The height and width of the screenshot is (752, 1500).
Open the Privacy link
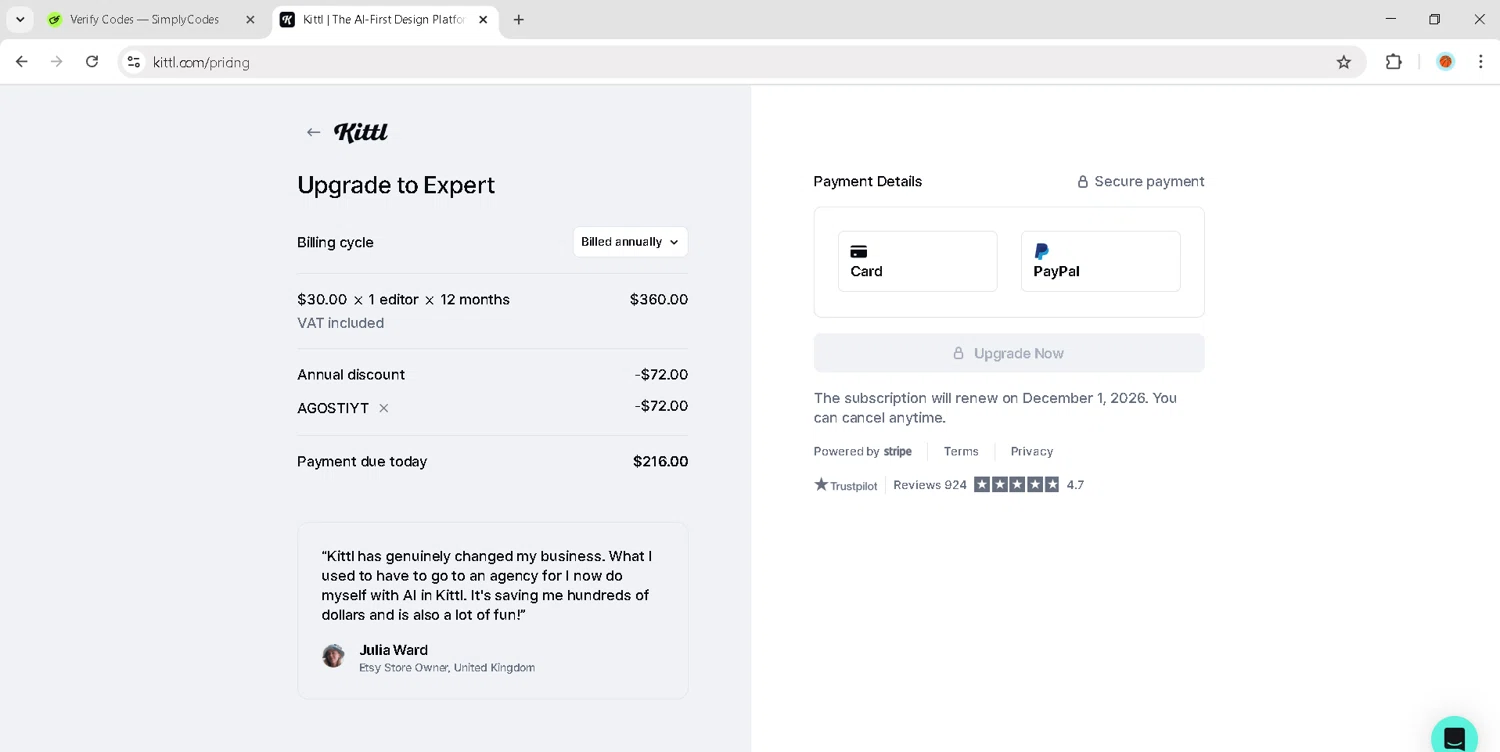[x=1031, y=451]
